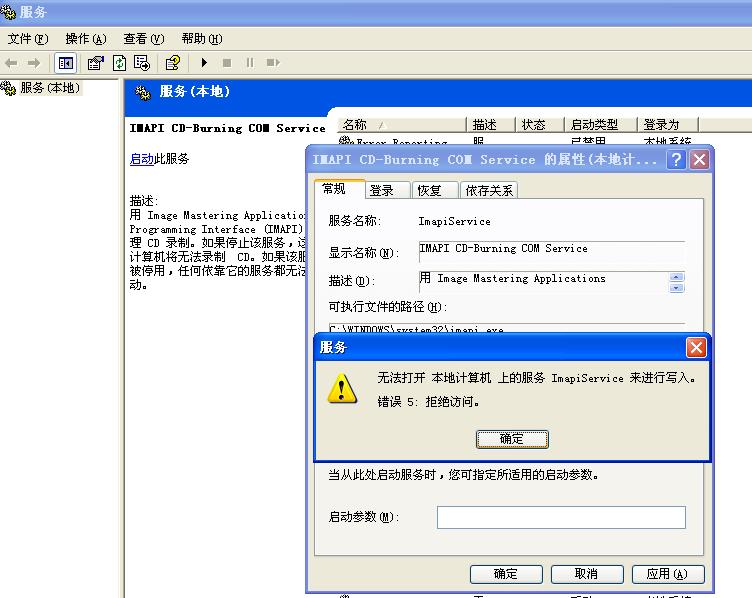
Task: Click the Stop Service toolbar button
Action: 227,63
